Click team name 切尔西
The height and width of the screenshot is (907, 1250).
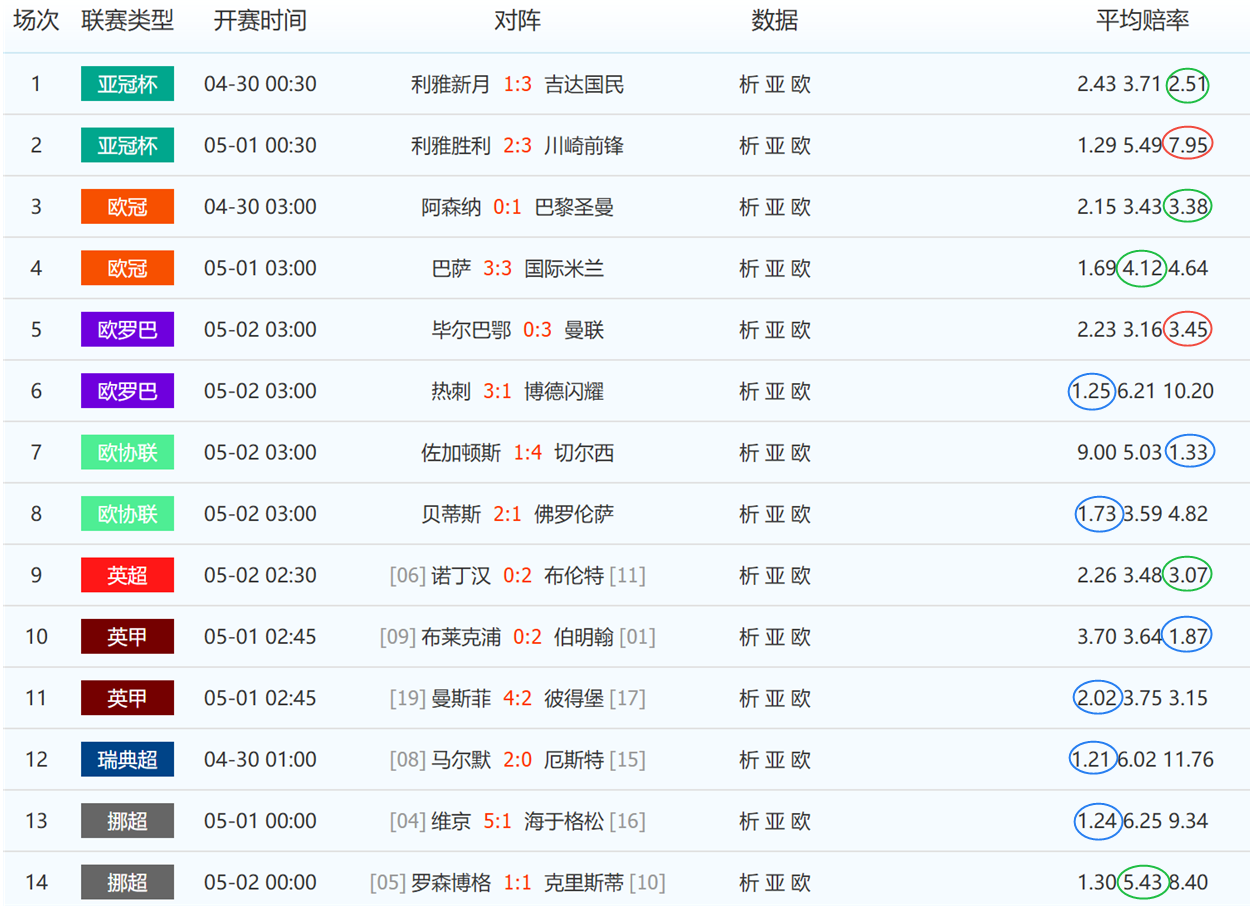tap(584, 453)
